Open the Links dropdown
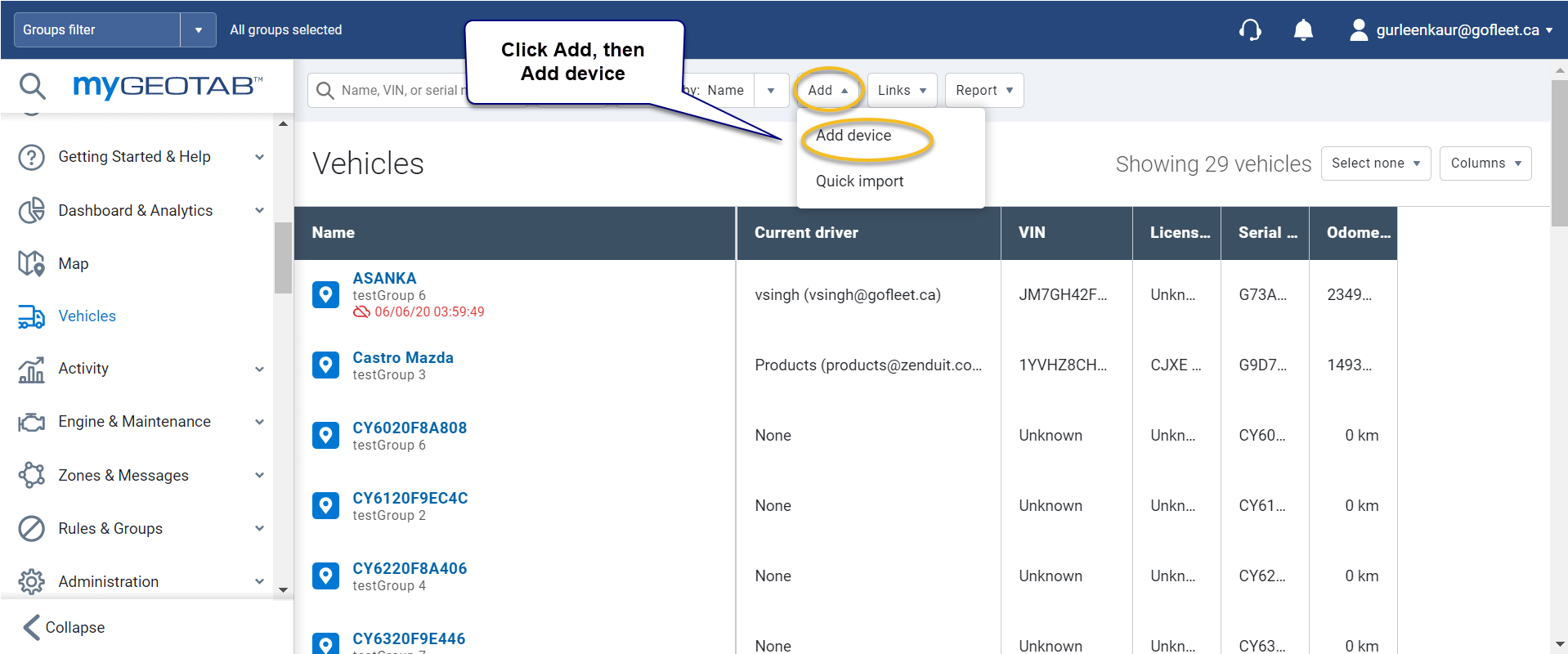This screenshot has width=1568, height=654. [x=902, y=90]
